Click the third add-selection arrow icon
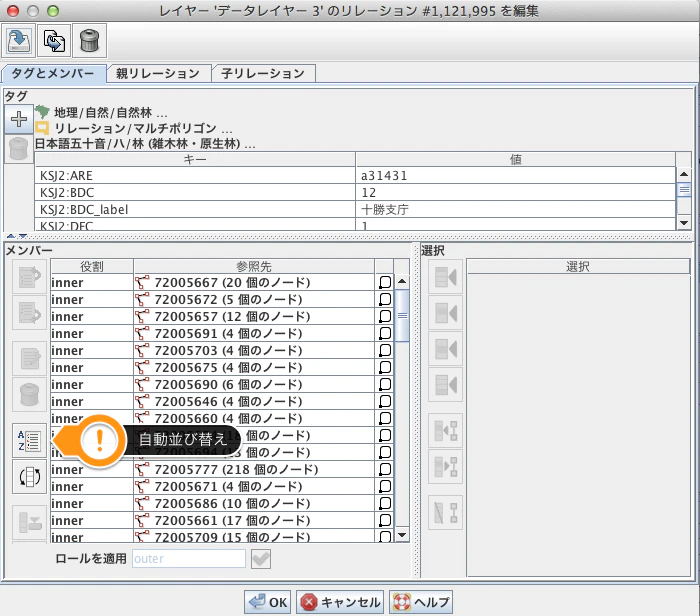The image size is (700, 616). 446,349
